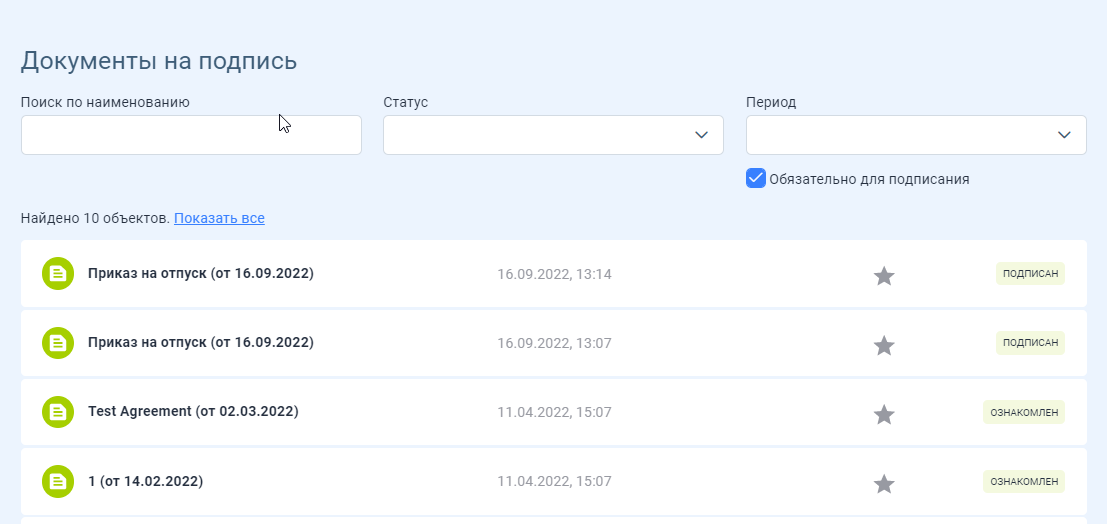Image resolution: width=1107 pixels, height=524 pixels.
Task: Star the 13:14 Приказ на отпуск document
Action: click(x=884, y=275)
